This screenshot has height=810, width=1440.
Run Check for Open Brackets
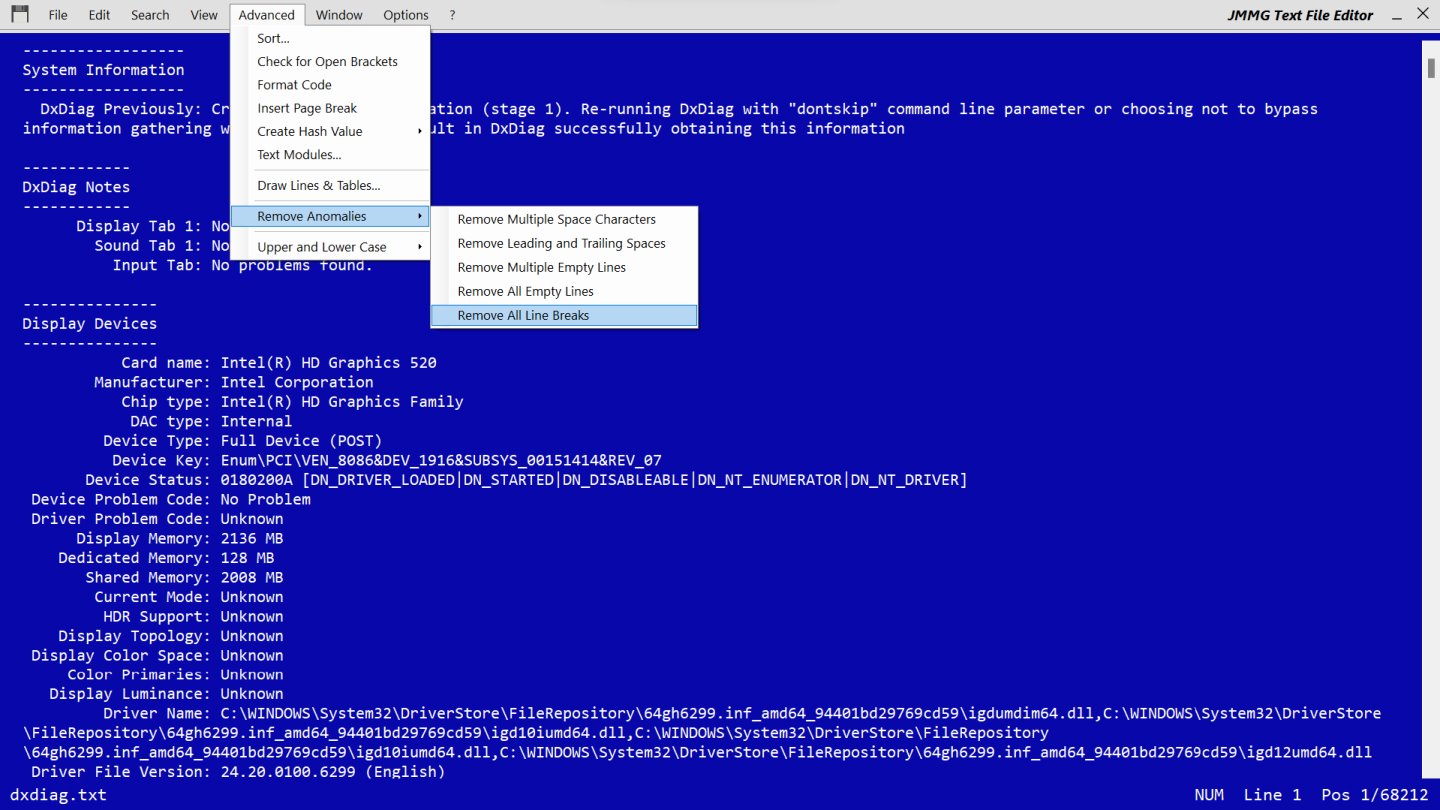pos(327,61)
